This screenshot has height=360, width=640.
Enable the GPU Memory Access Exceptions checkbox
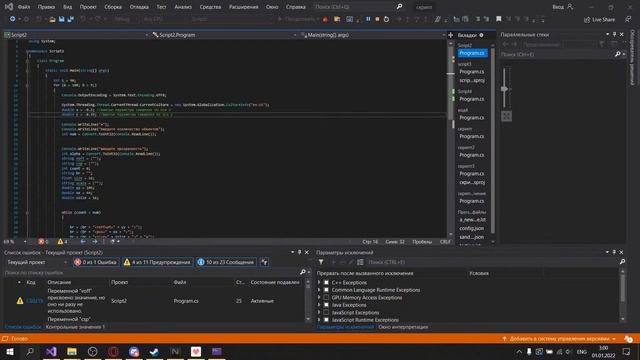point(326,298)
